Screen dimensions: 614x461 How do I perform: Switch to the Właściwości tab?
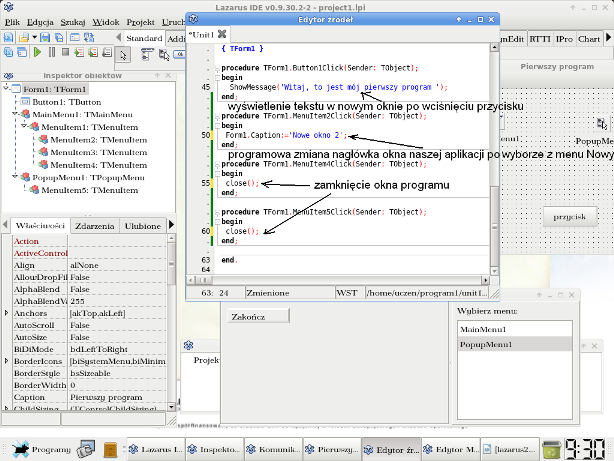(40, 226)
